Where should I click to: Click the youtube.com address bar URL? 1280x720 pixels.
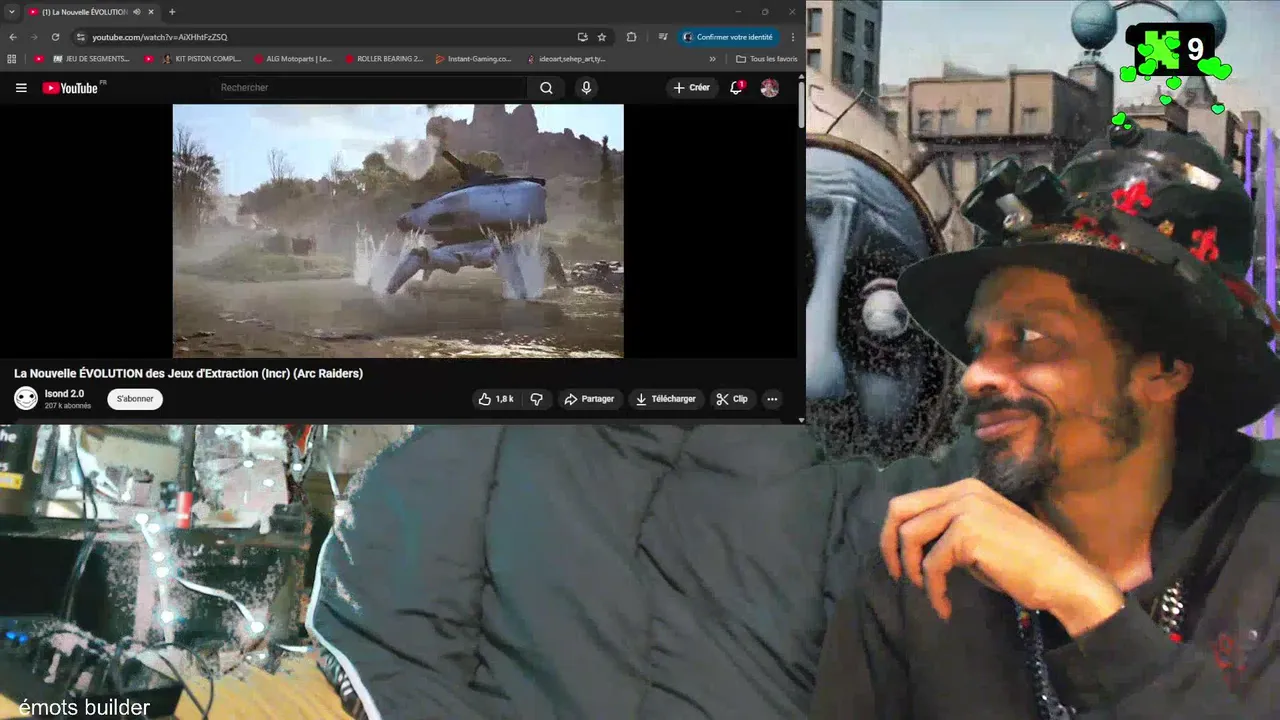(160, 37)
